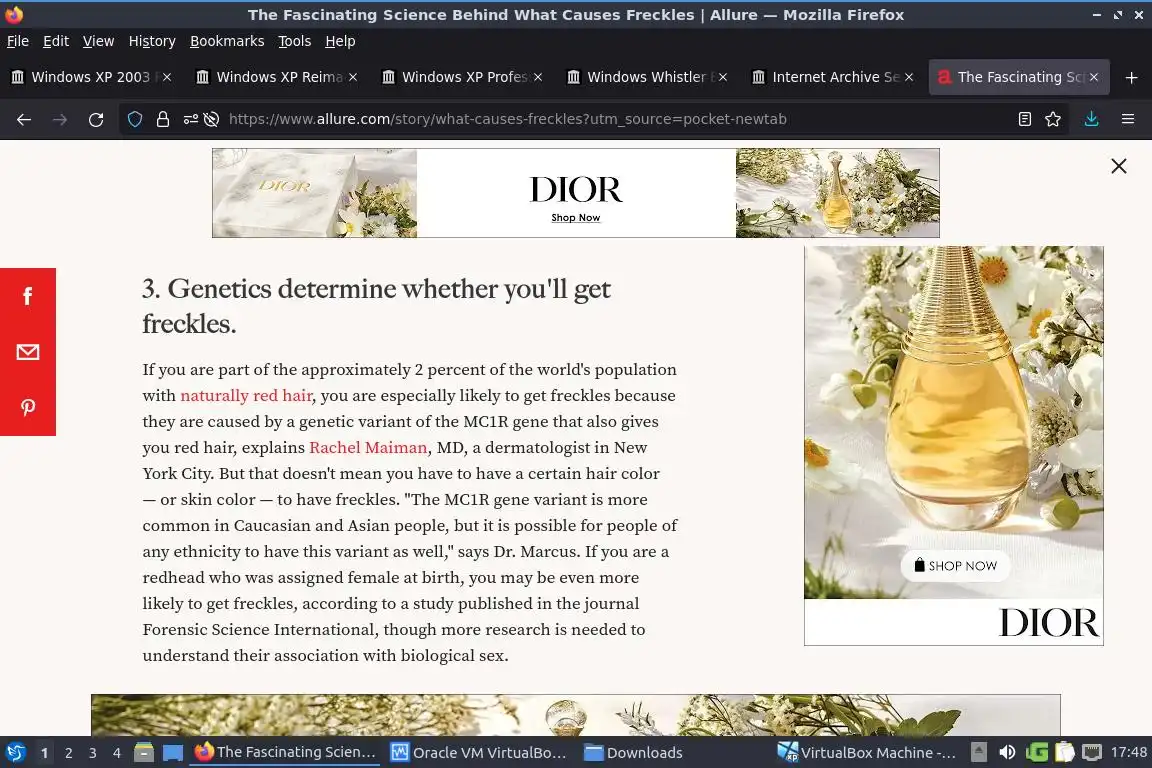Open tracking protection shield panel

coord(134,119)
